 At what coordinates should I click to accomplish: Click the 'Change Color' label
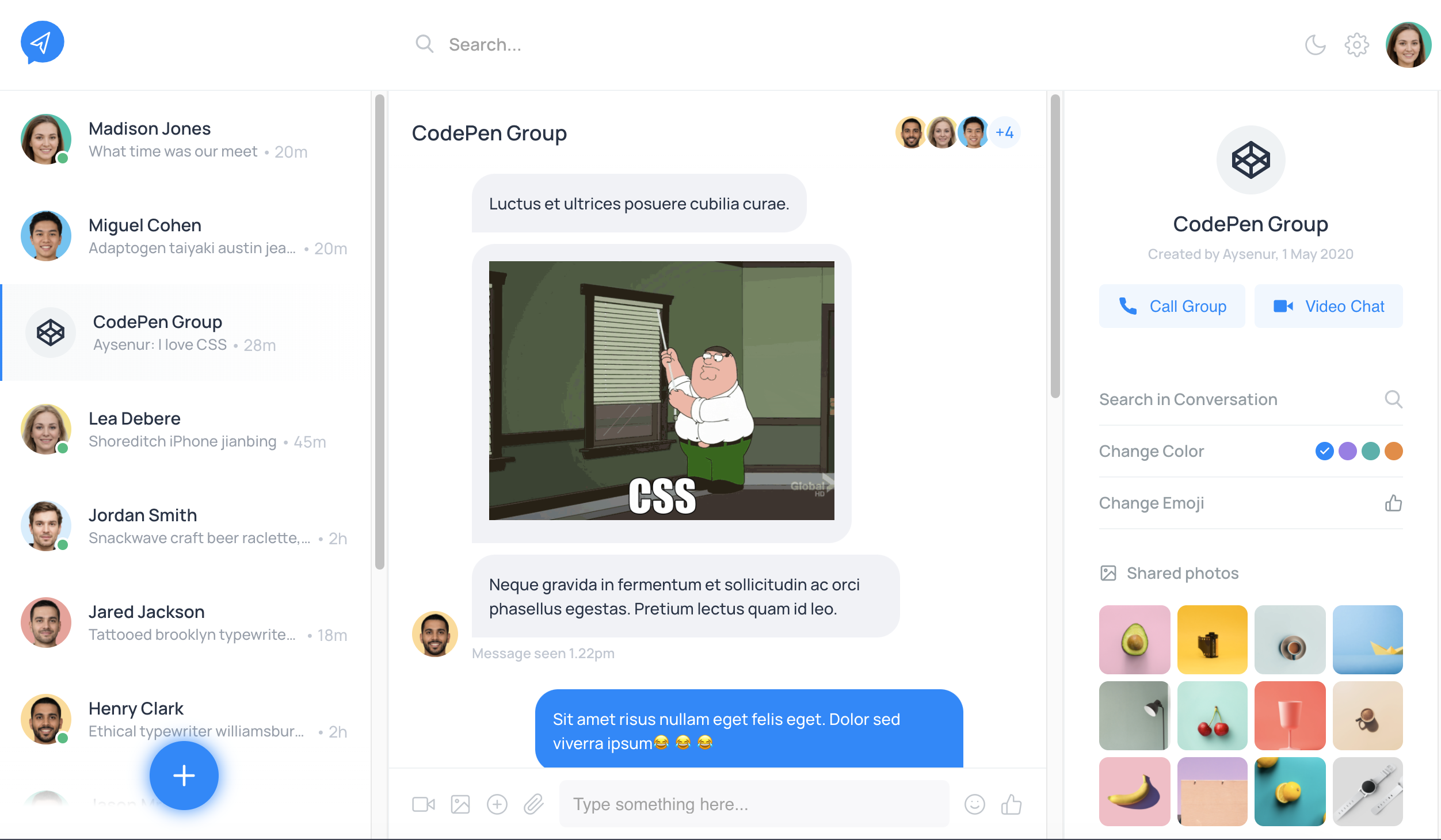coord(1151,451)
